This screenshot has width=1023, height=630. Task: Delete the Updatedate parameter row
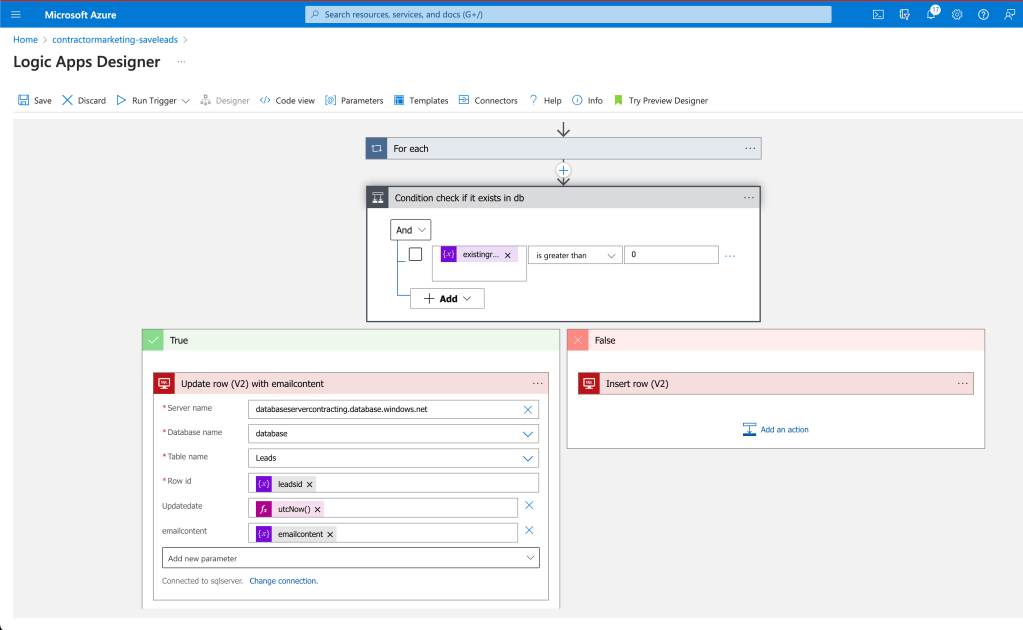(529, 505)
